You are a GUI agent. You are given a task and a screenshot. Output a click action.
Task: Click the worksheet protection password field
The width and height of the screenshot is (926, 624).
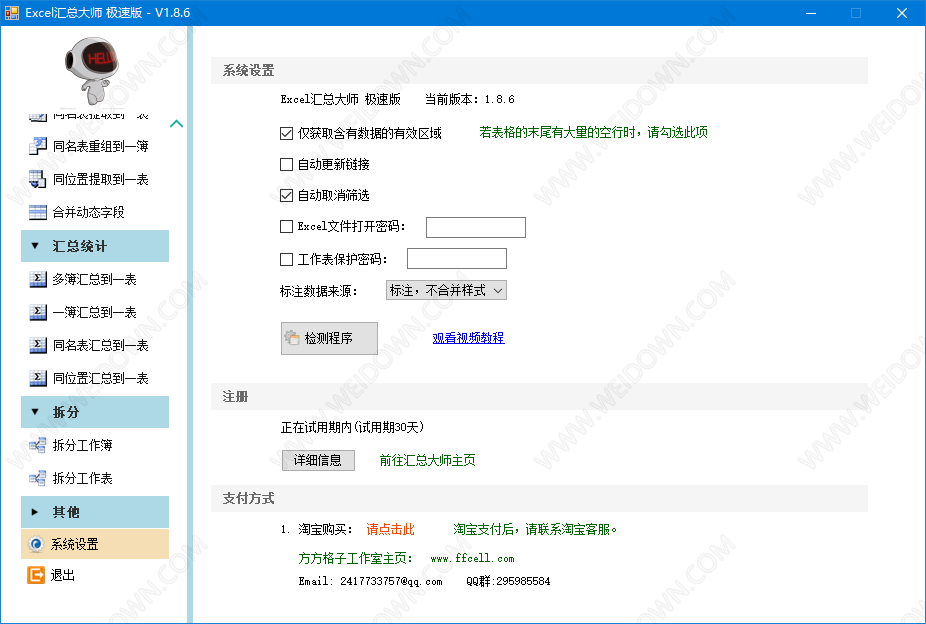coord(457,259)
